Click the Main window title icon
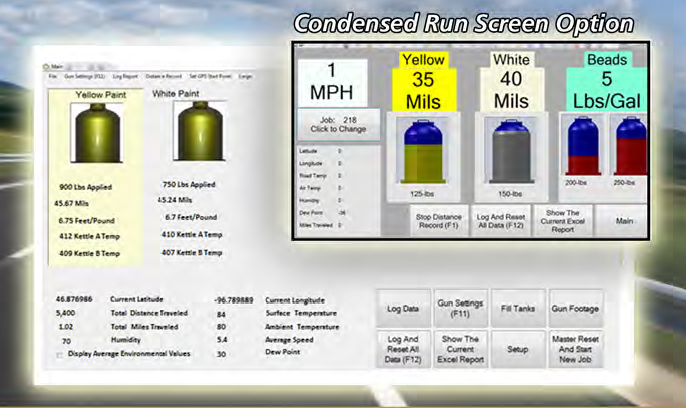 pyautogui.click(x=46, y=66)
